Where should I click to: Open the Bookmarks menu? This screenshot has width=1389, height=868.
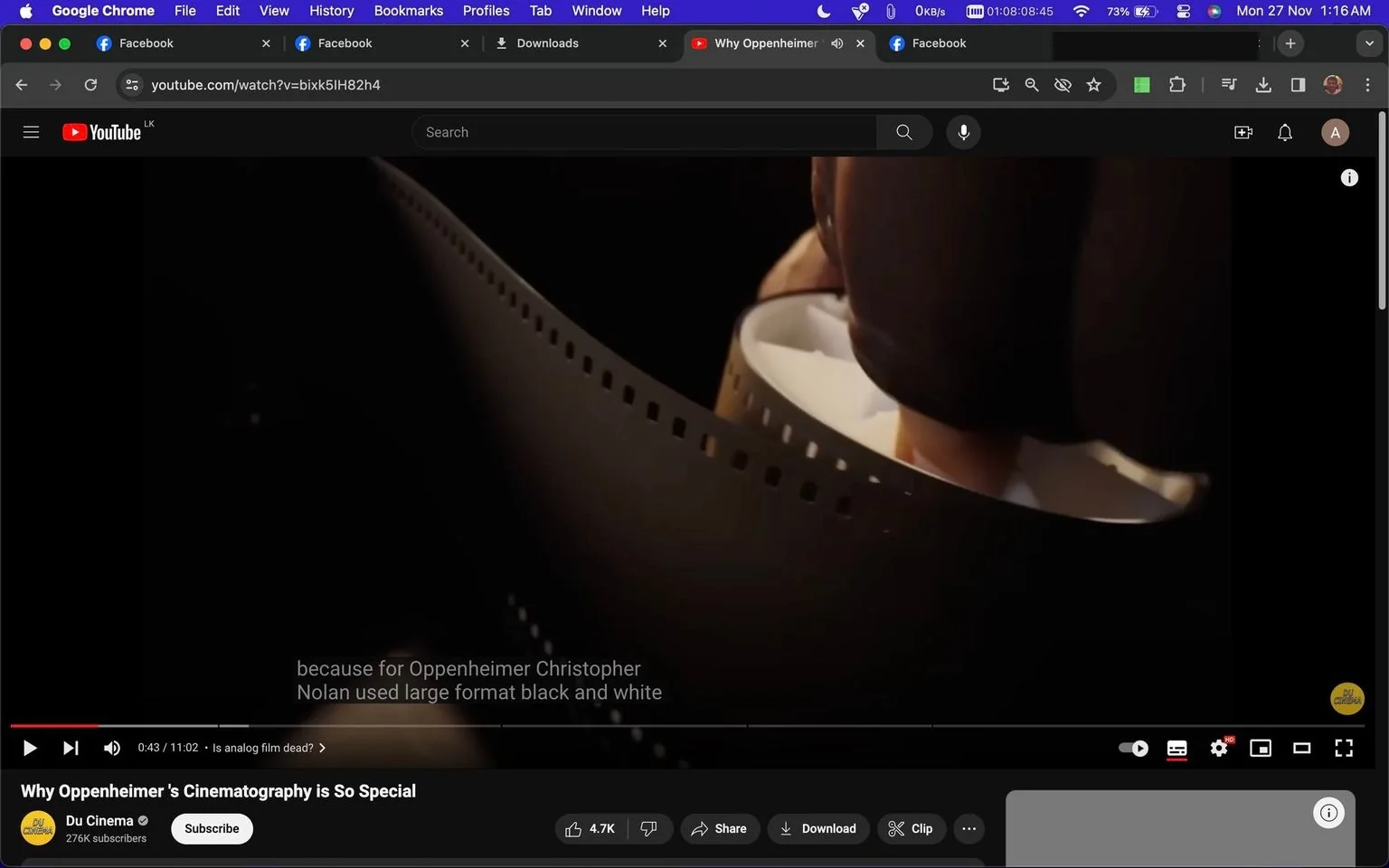pos(409,11)
